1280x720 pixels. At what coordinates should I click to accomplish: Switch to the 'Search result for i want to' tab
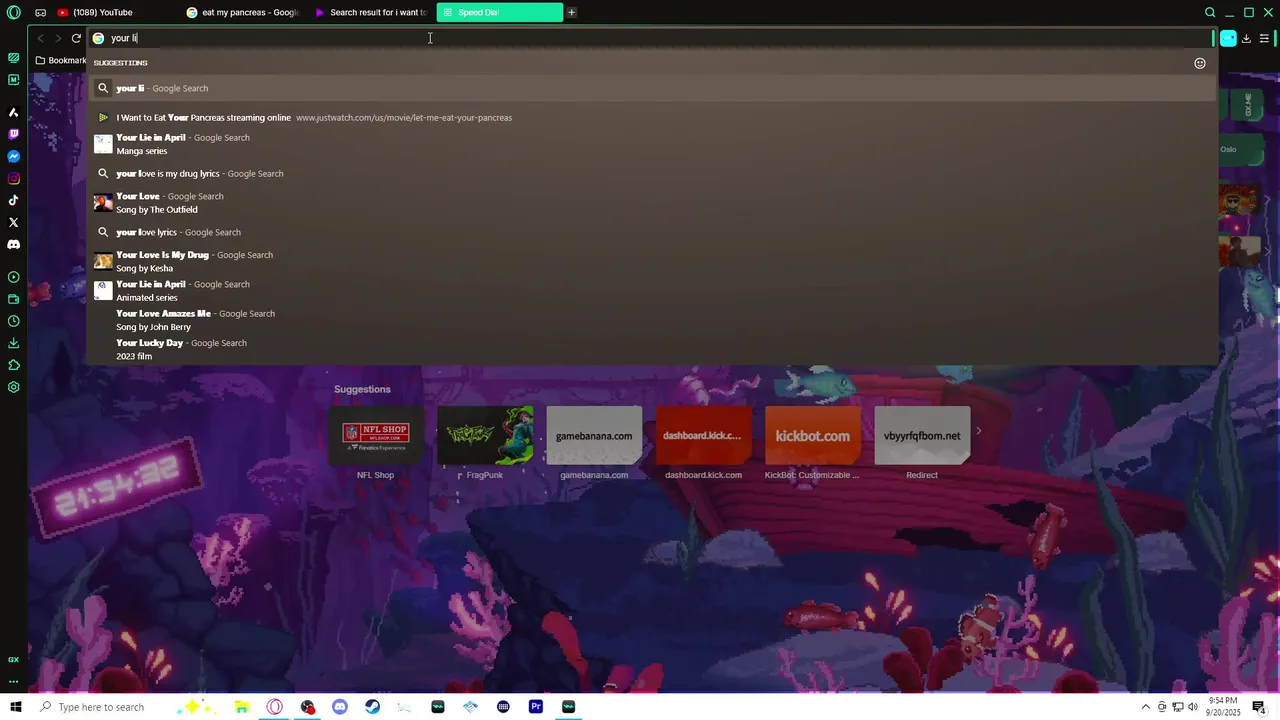[x=371, y=12]
